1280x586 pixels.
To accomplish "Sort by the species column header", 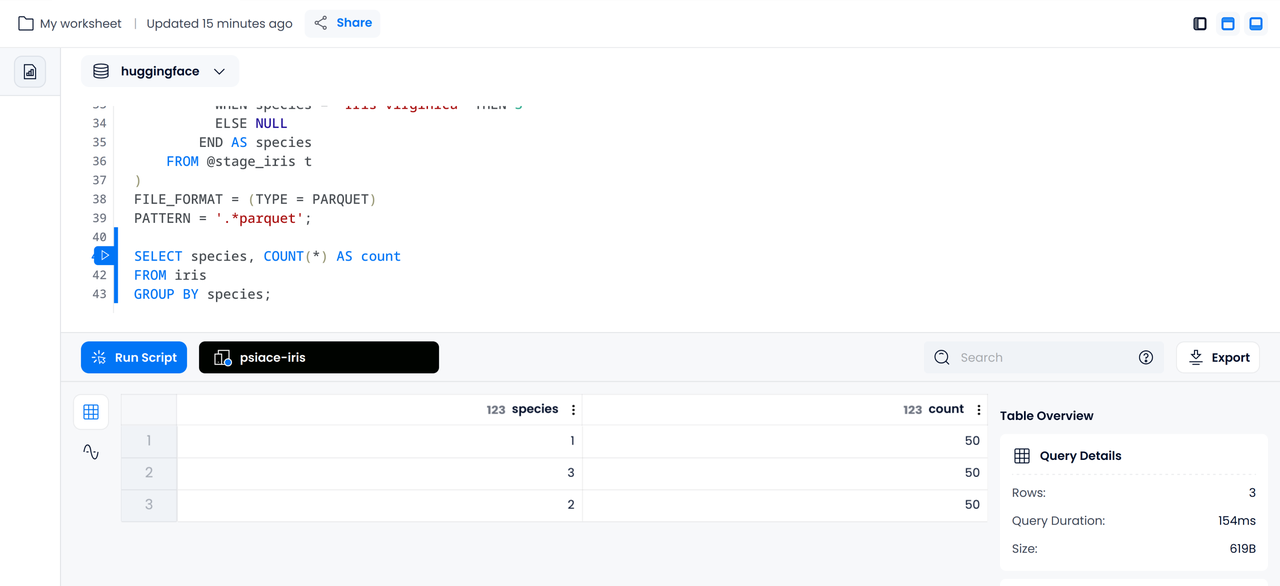I will click(535, 409).
